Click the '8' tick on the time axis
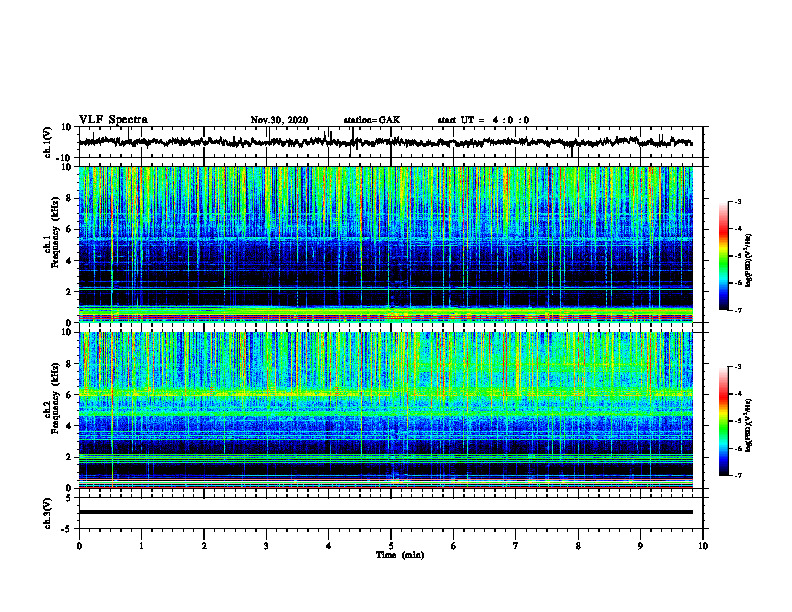792x612 pixels. [x=578, y=546]
